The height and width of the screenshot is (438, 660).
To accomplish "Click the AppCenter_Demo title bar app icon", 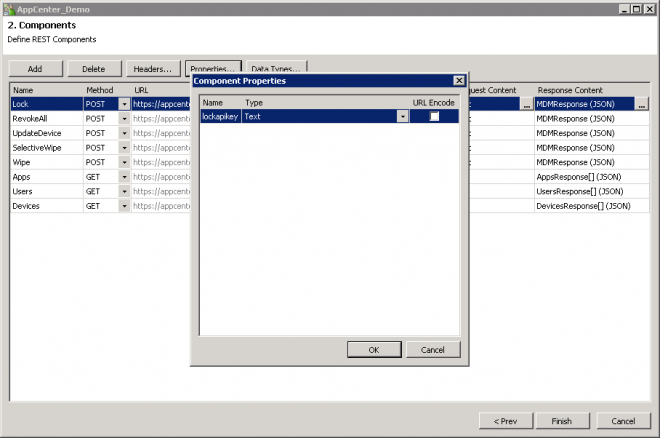I will click(9, 9).
